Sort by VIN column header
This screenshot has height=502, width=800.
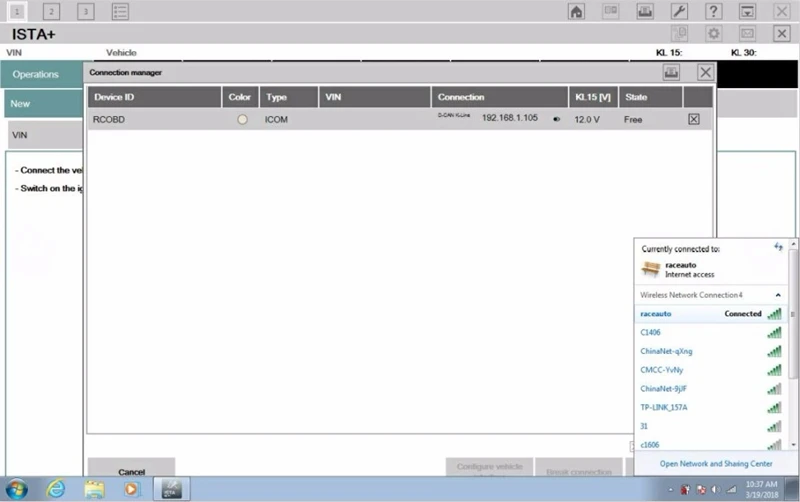(x=375, y=97)
